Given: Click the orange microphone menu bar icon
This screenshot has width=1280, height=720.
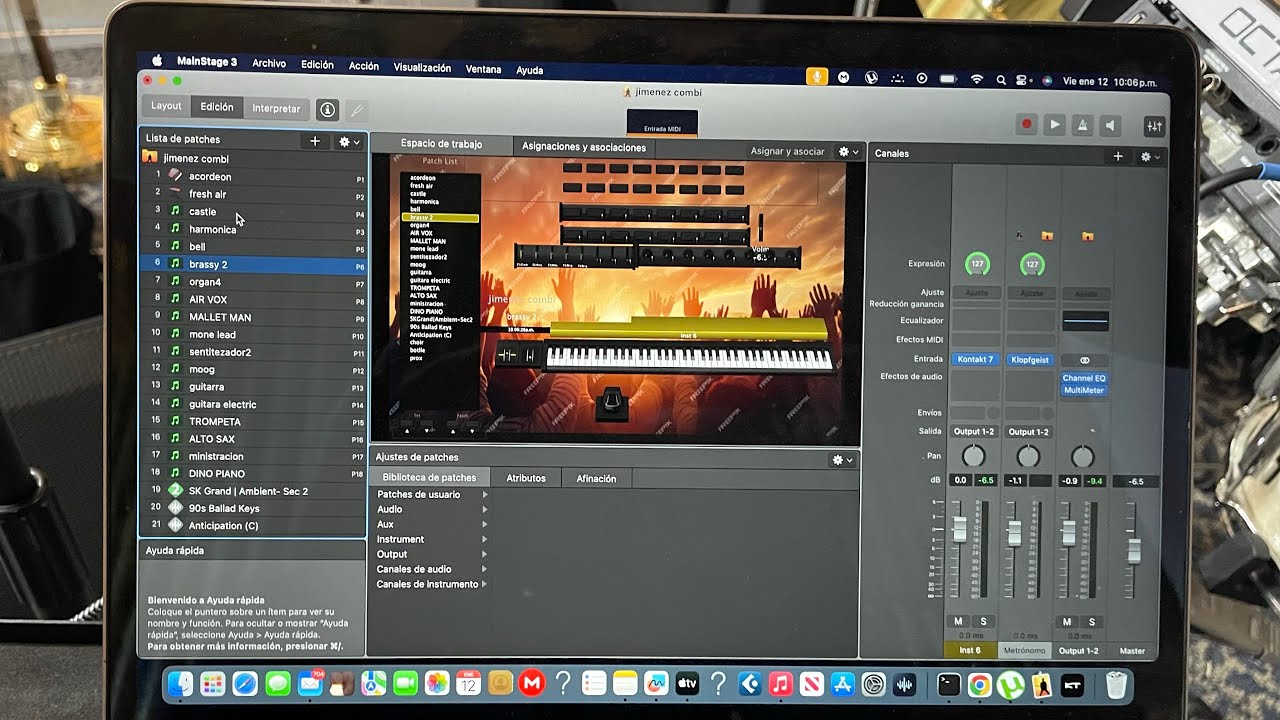Looking at the screenshot, I should pos(817,76).
